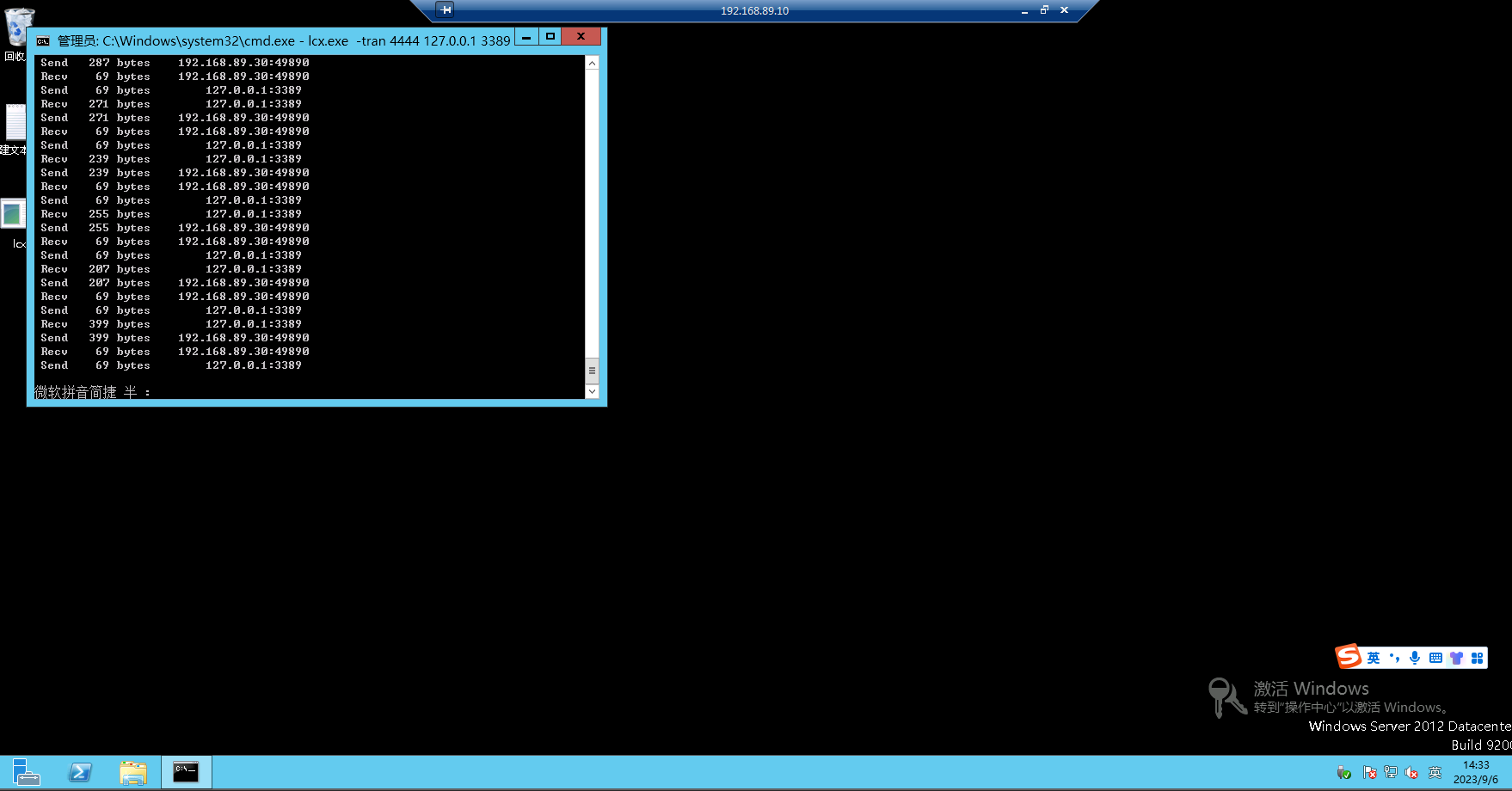Click the console scrollbar down arrow
This screenshot has height=791, width=1512.
[x=592, y=391]
